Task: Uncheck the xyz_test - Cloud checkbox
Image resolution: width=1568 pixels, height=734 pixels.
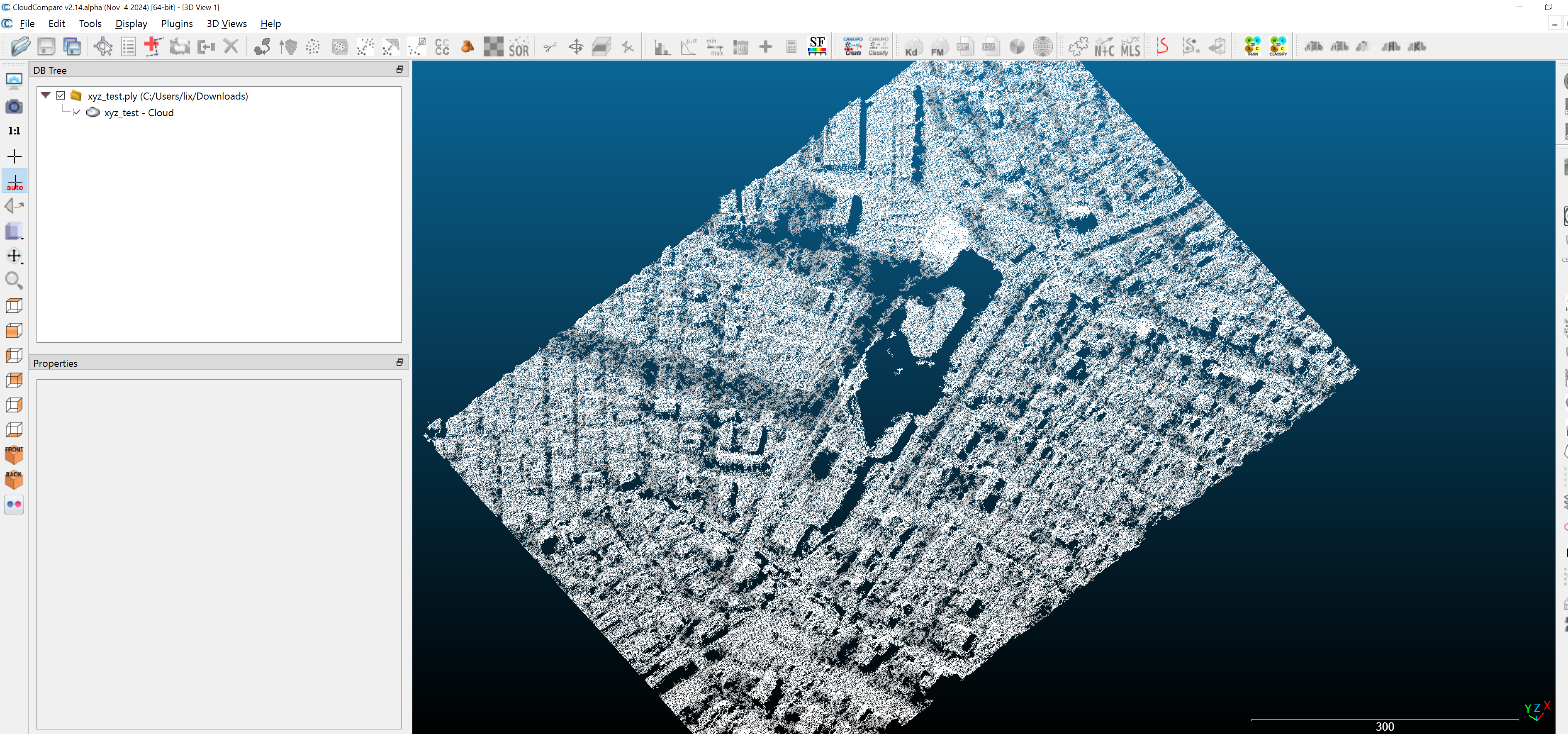Action: (x=77, y=112)
